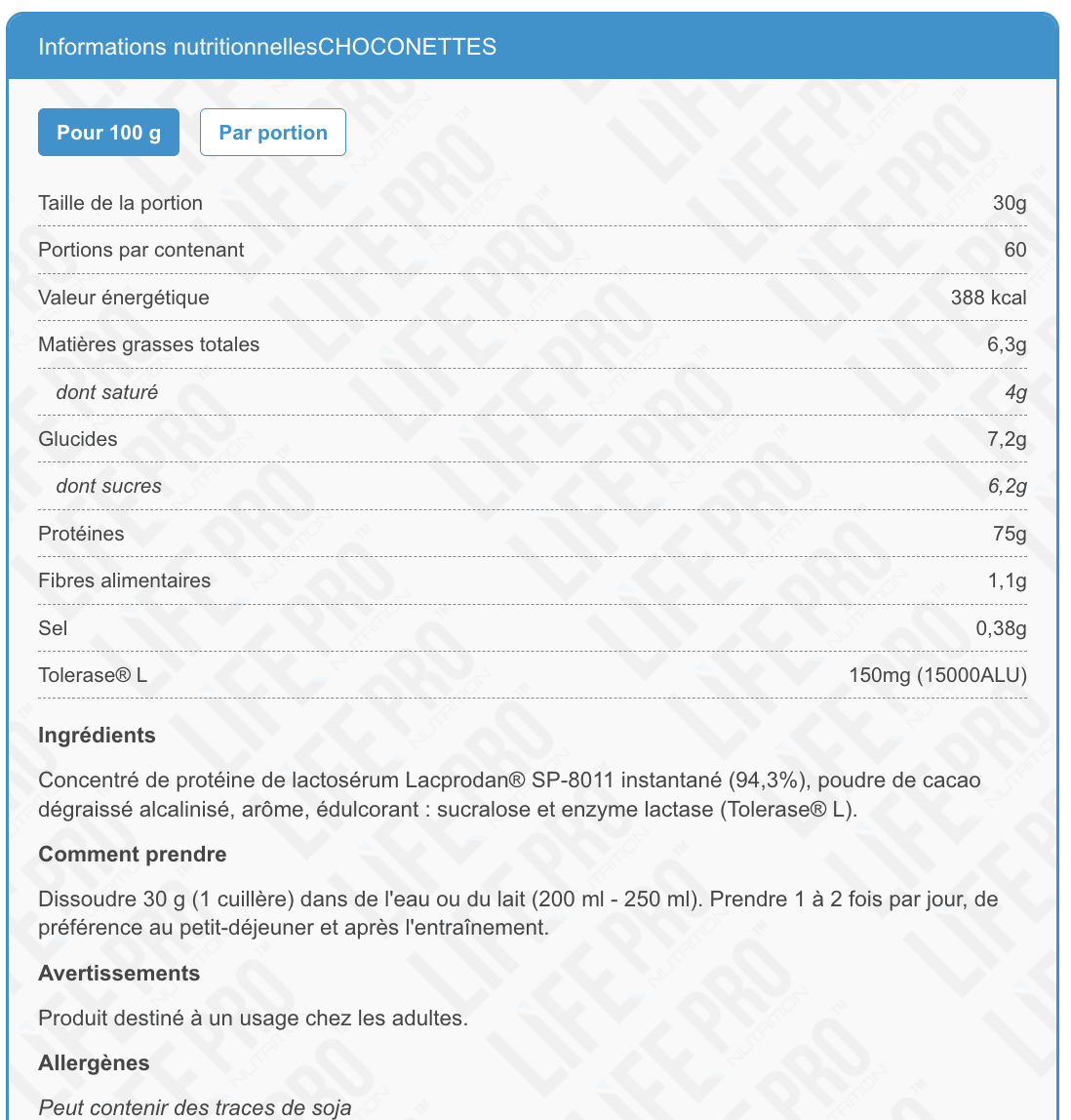Click the "Informations nutritionnelles CHOCONETTES" header
Image resolution: width=1071 pixels, height=1120 pixels.
coord(267,47)
